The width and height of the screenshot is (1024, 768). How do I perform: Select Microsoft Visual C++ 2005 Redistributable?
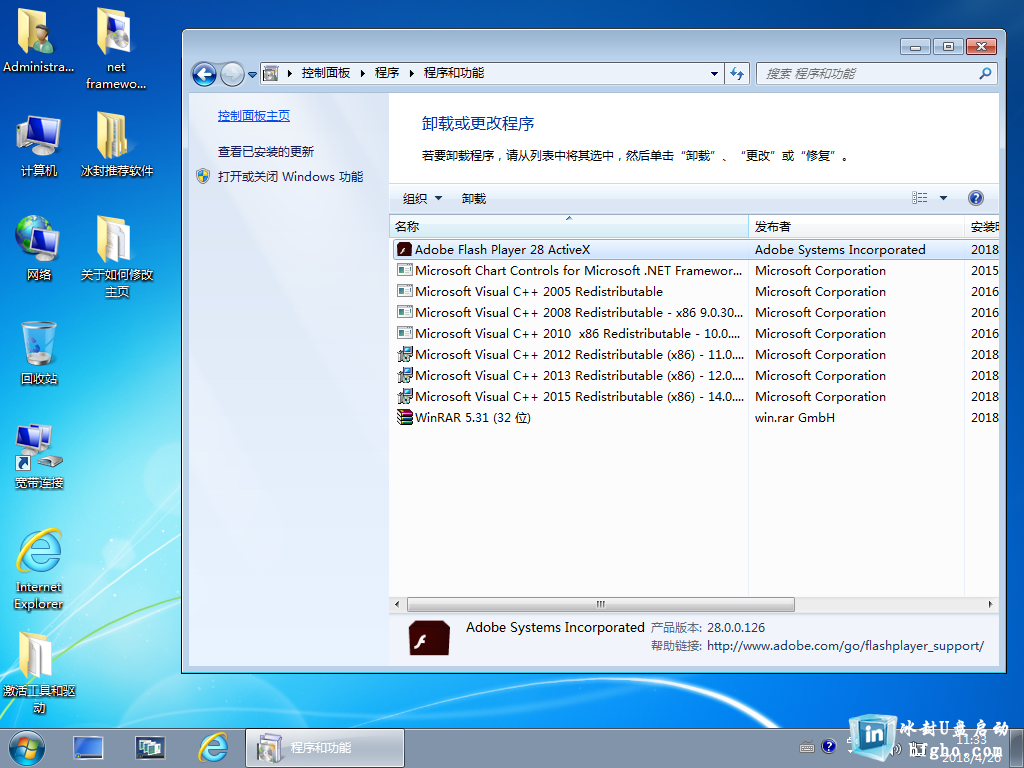pos(696,291)
